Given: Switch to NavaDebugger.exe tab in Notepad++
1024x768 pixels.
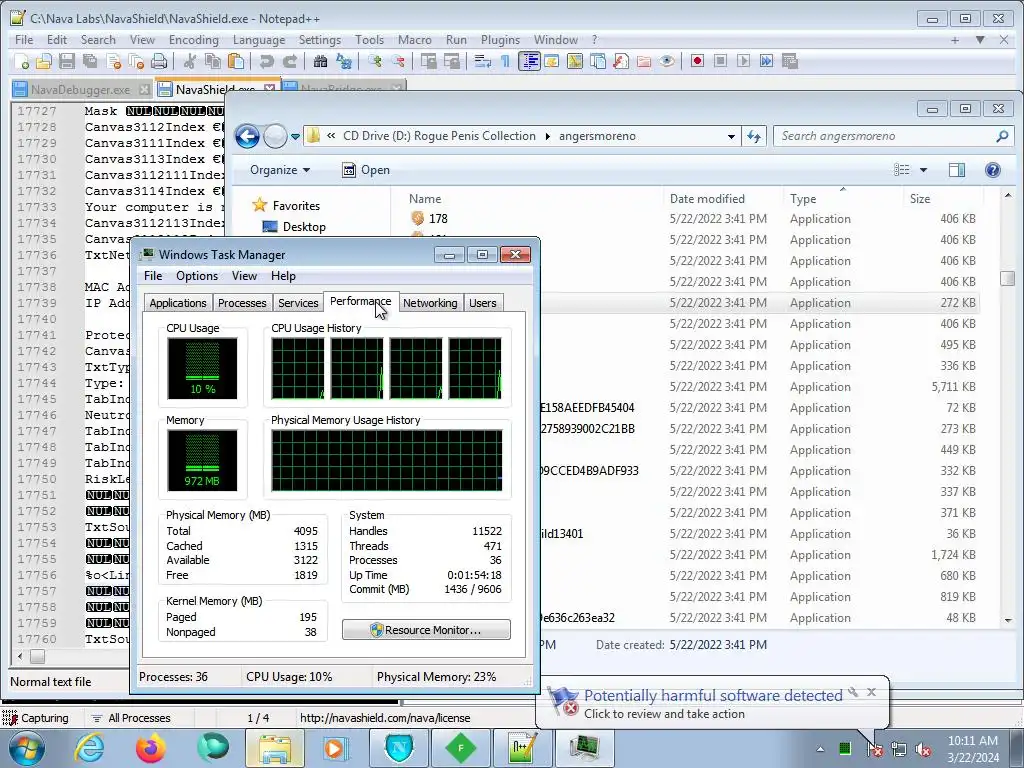Looking at the screenshot, I should tap(80, 89).
